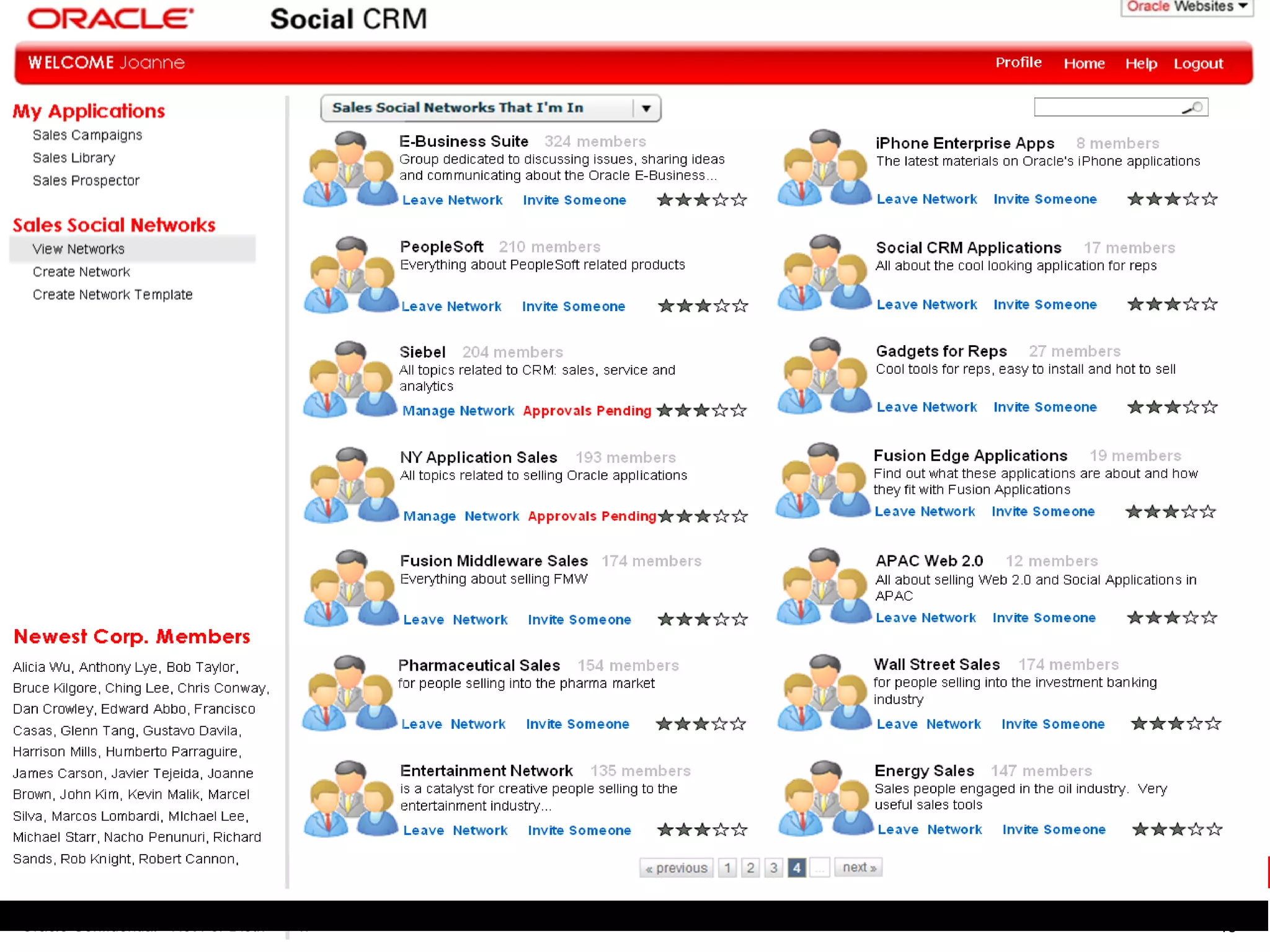
Task: Open the Wall Street Sales network title
Action: (x=936, y=664)
